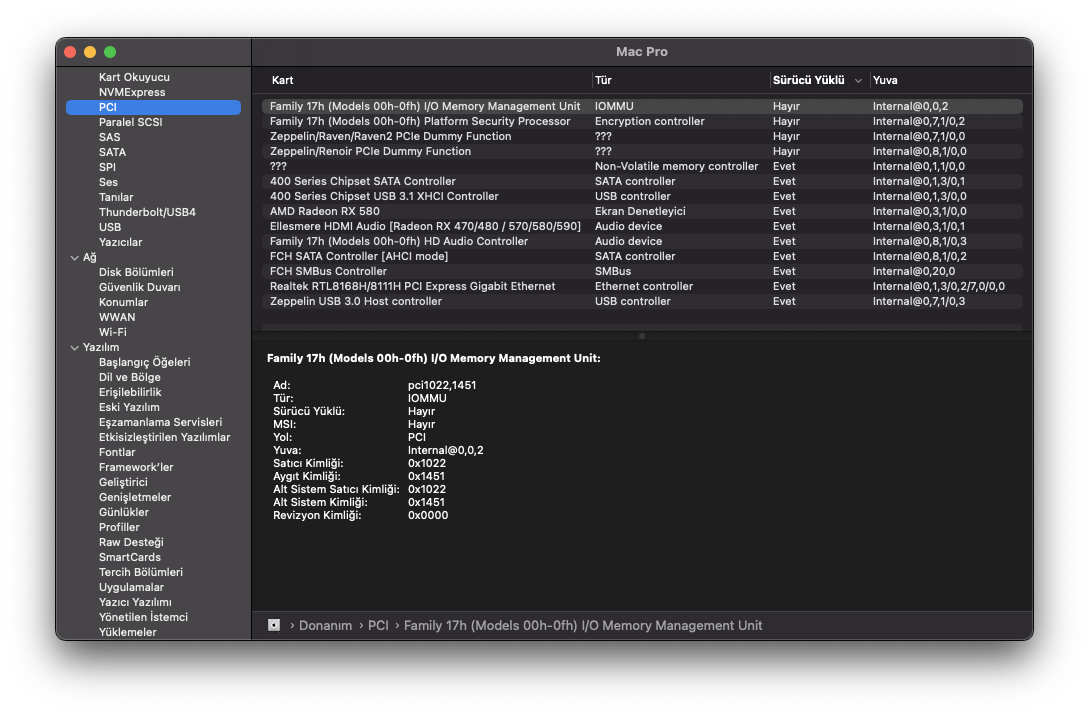
Task: Open Thunderbolt/USB4 in the sidebar
Action: pyautogui.click(x=147, y=212)
